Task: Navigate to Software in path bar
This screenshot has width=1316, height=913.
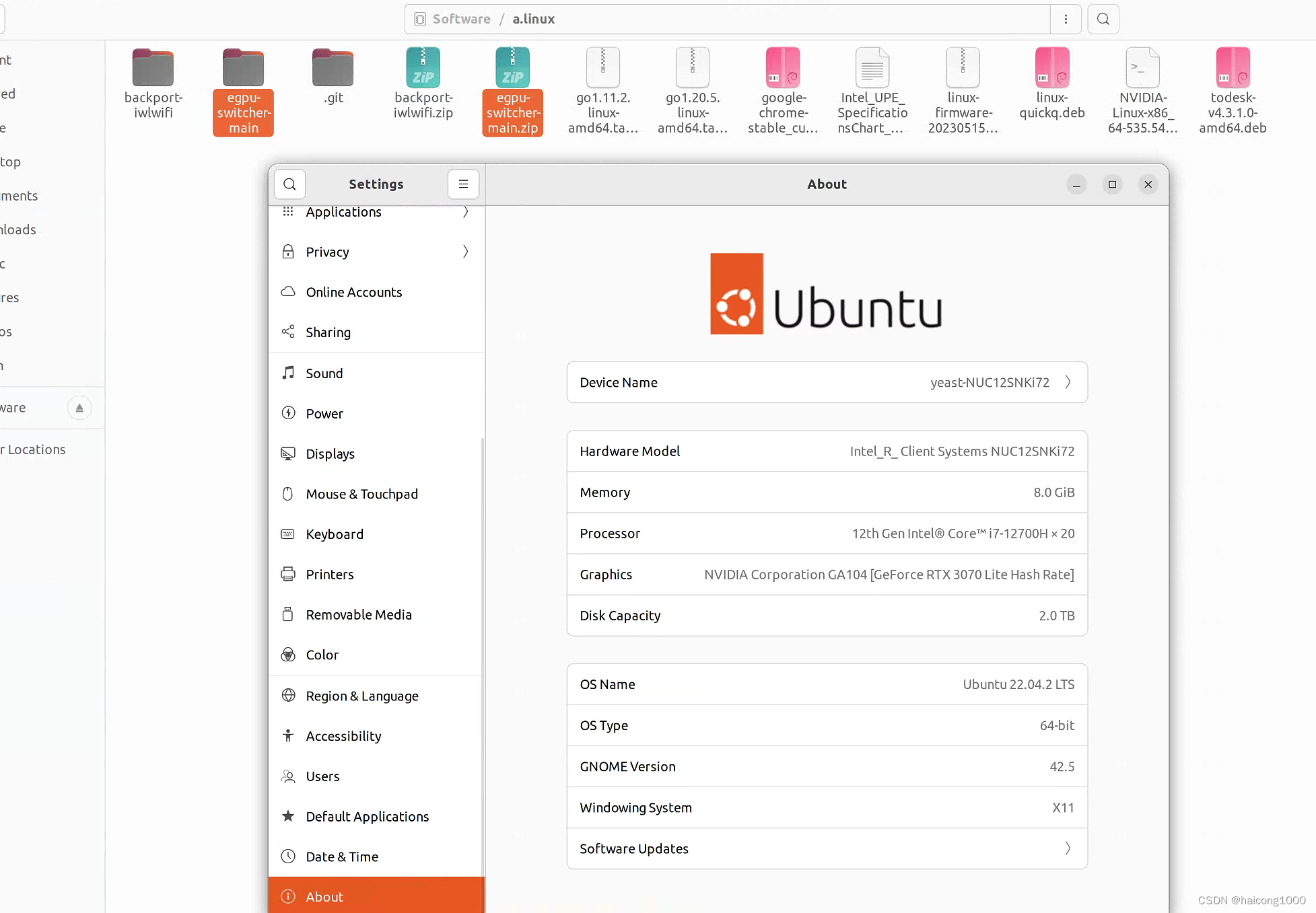Action: (x=461, y=19)
